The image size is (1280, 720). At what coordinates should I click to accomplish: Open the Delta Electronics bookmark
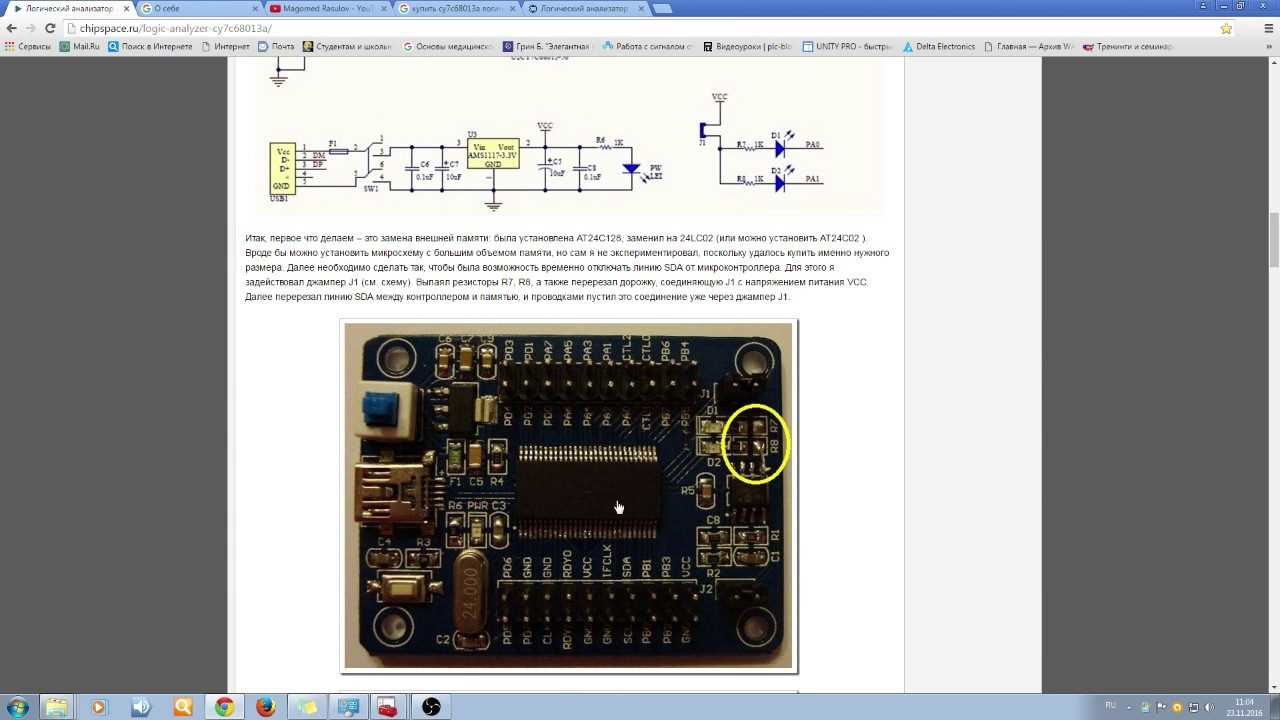(x=939, y=46)
